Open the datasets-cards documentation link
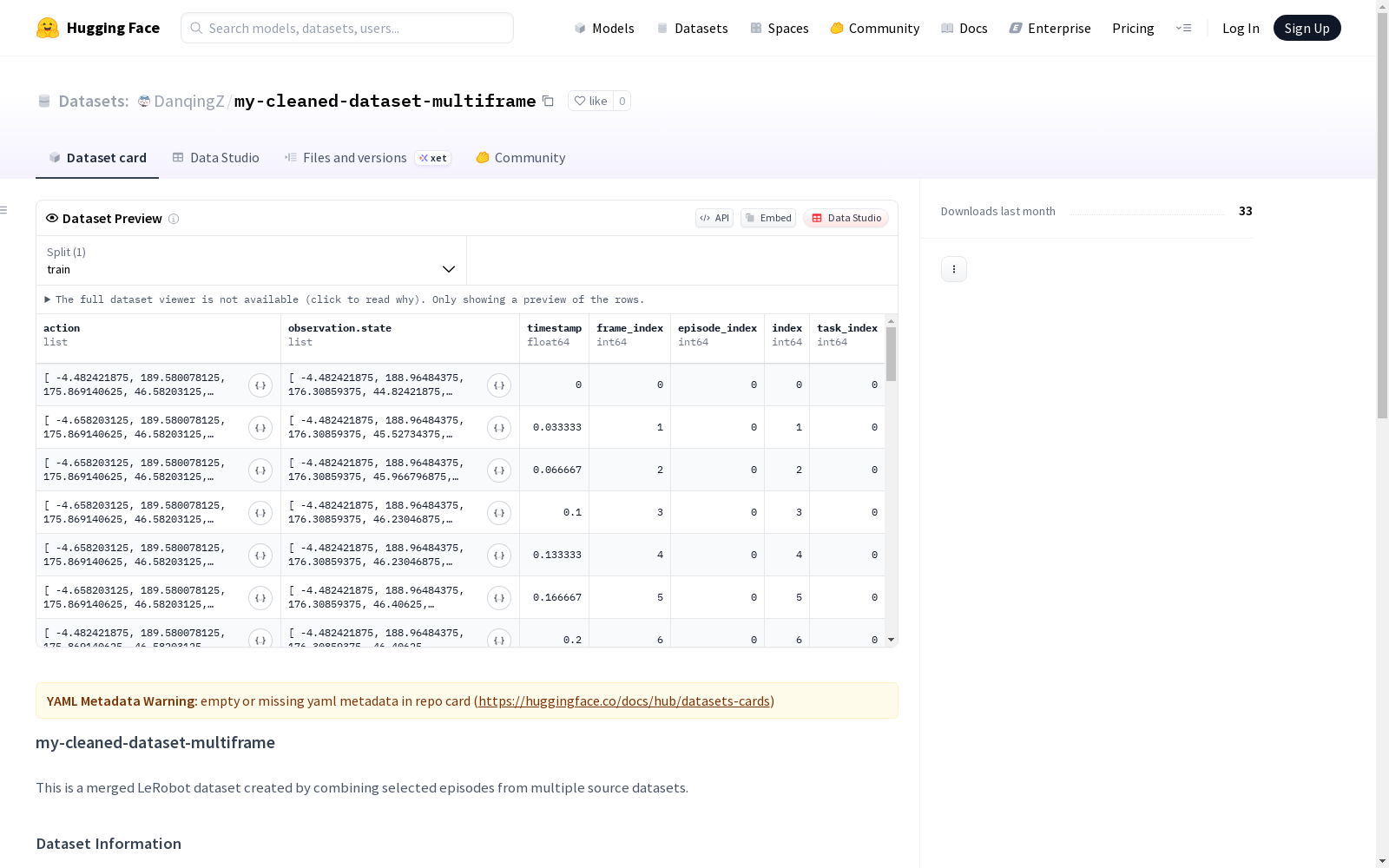The image size is (1389, 868). 624,701
